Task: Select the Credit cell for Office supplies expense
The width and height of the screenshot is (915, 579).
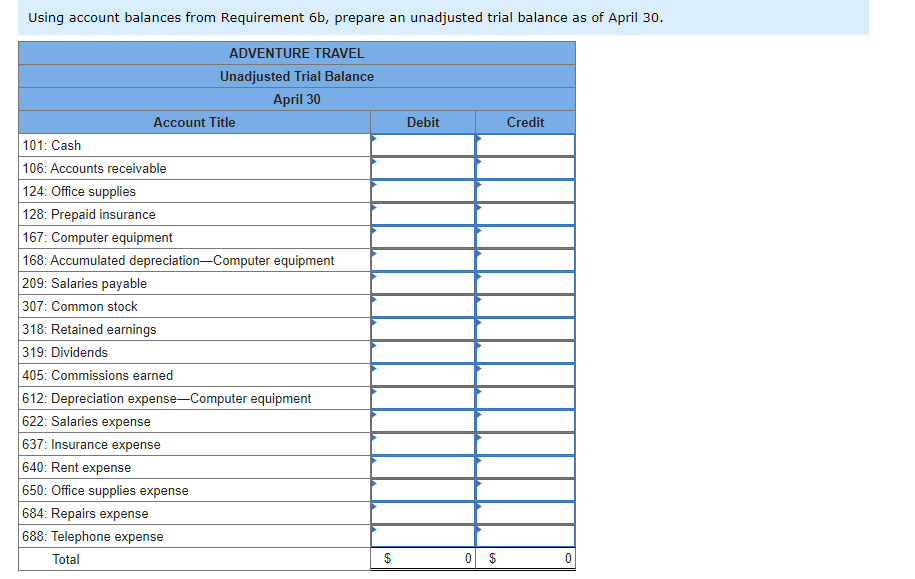Action: click(x=525, y=490)
